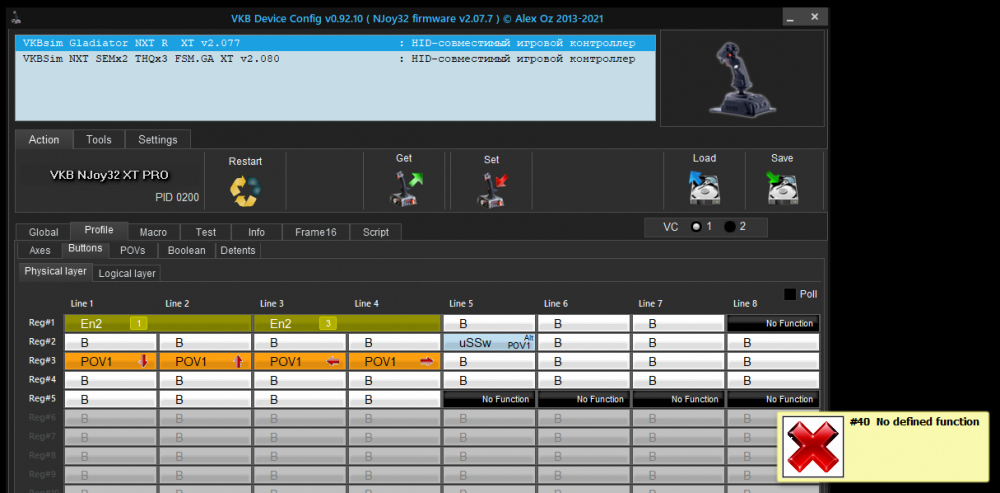Image resolution: width=1000 pixels, height=493 pixels.
Task: Click the Reg#5 Line 8 No Function cell
Action: click(774, 399)
